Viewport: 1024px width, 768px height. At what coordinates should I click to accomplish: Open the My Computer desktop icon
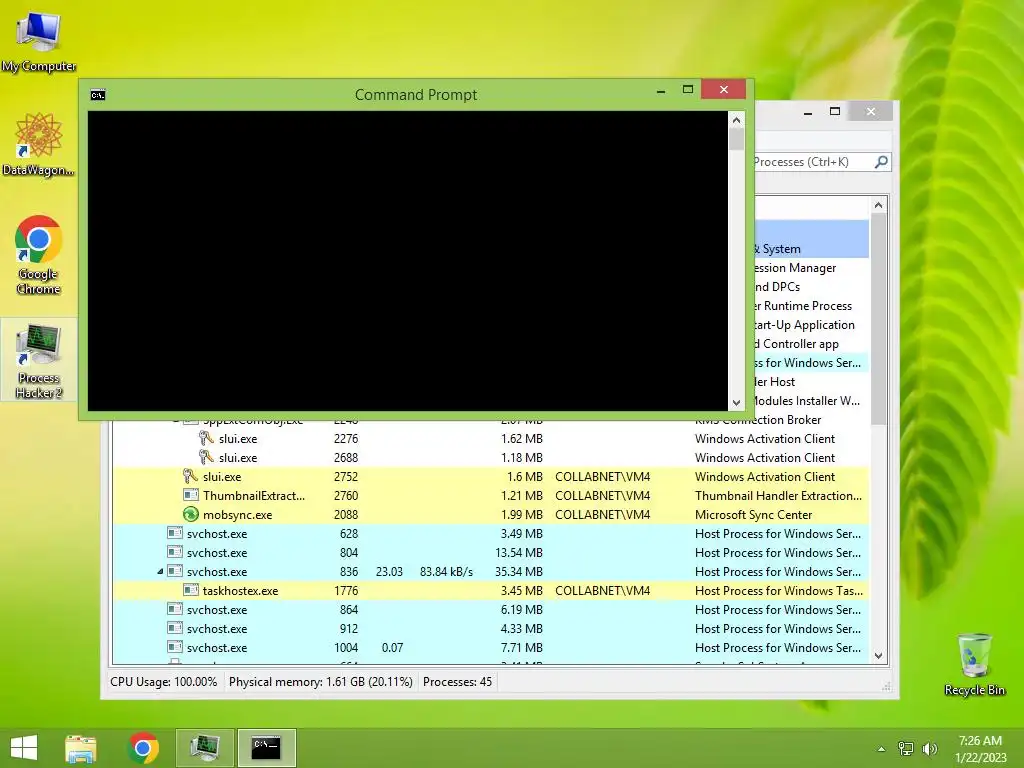pyautogui.click(x=39, y=40)
